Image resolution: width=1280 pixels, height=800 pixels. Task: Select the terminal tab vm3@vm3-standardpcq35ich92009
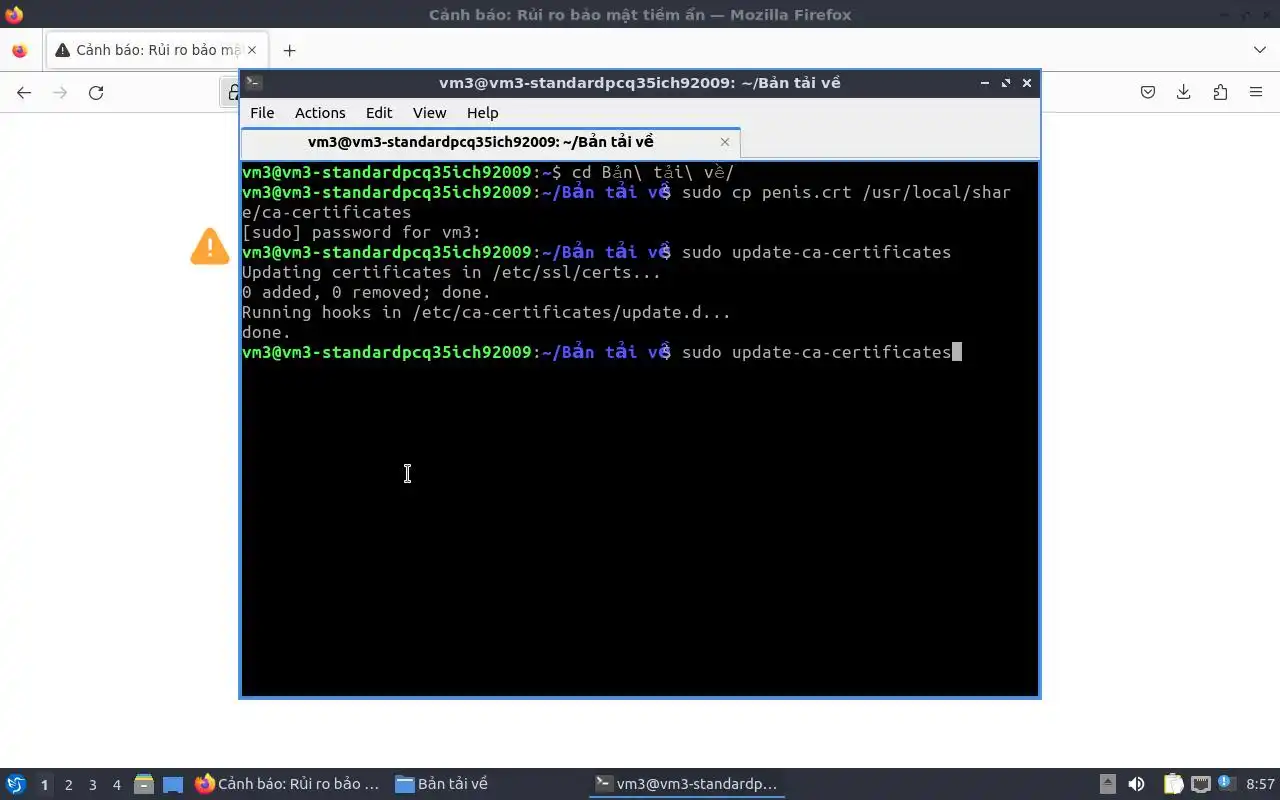click(x=490, y=142)
